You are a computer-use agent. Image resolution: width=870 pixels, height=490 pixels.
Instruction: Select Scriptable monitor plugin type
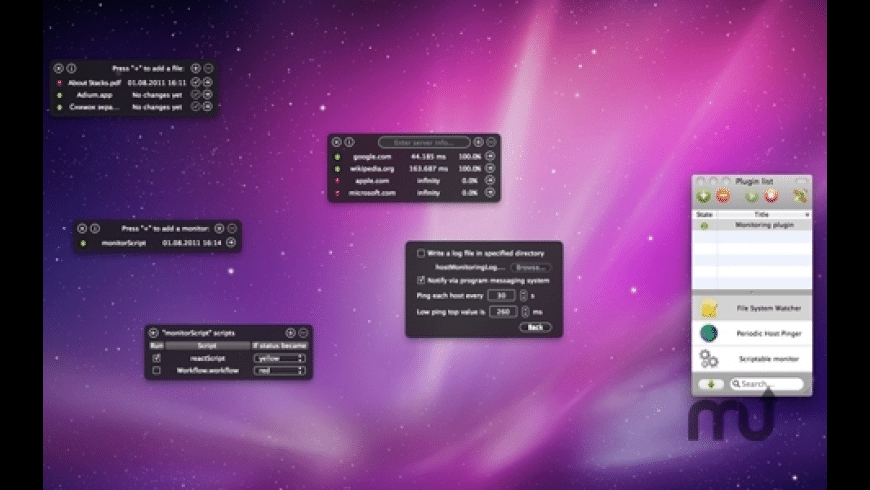752,359
